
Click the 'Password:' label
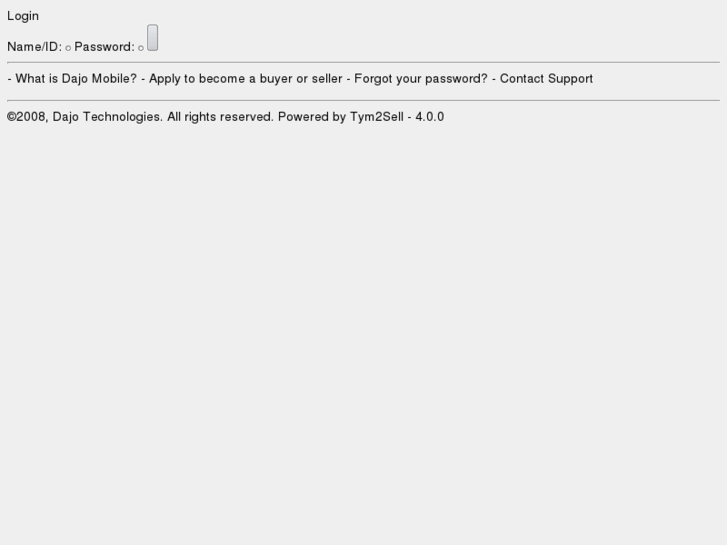point(111,47)
